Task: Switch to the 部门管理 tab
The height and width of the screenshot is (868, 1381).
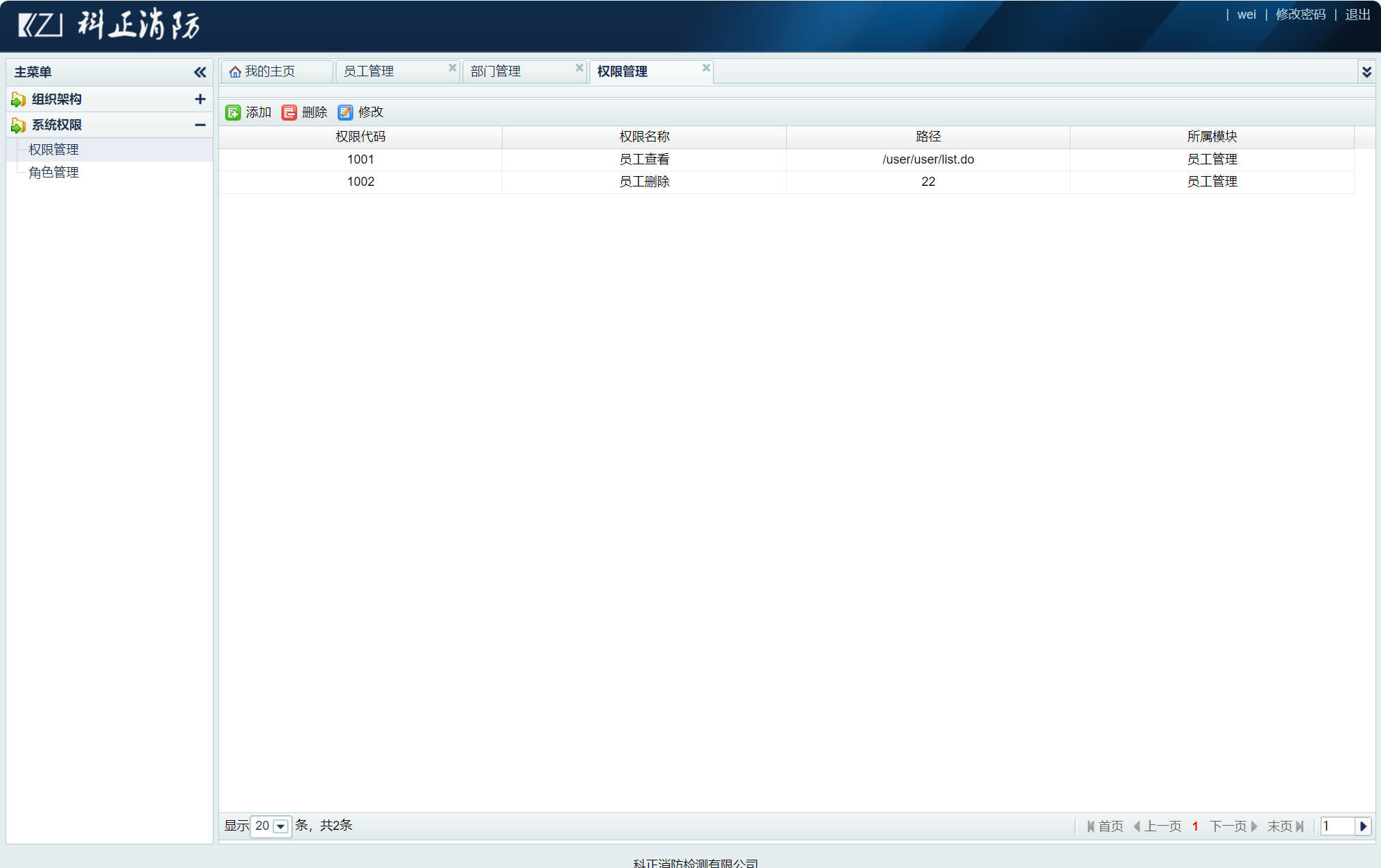Action: click(x=496, y=71)
